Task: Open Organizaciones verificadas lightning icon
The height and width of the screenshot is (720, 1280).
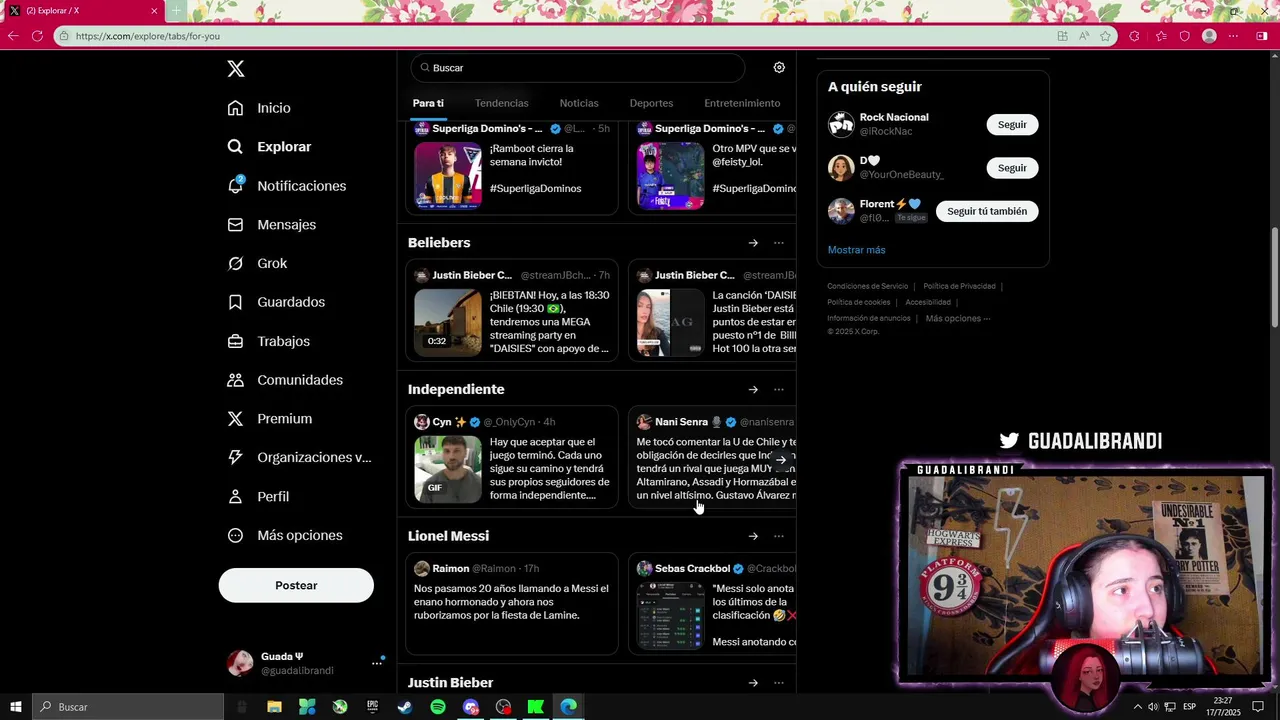Action: tap(236, 457)
